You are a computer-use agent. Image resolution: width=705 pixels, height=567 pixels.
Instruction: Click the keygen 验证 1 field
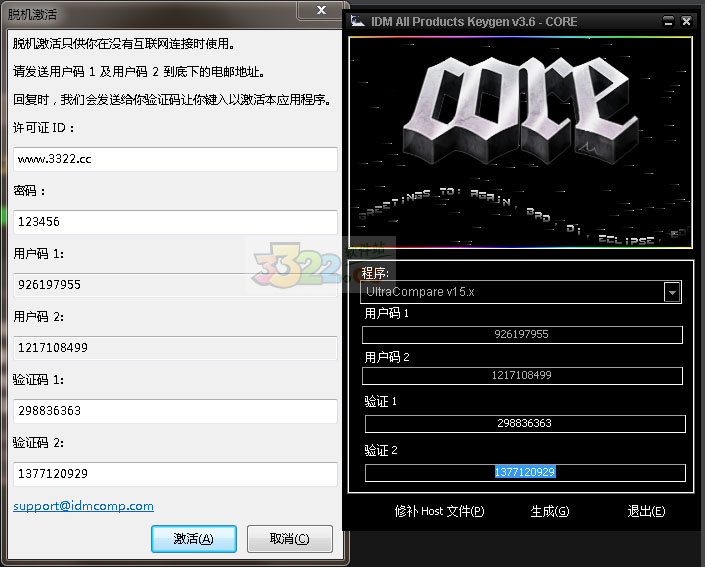(x=525, y=424)
